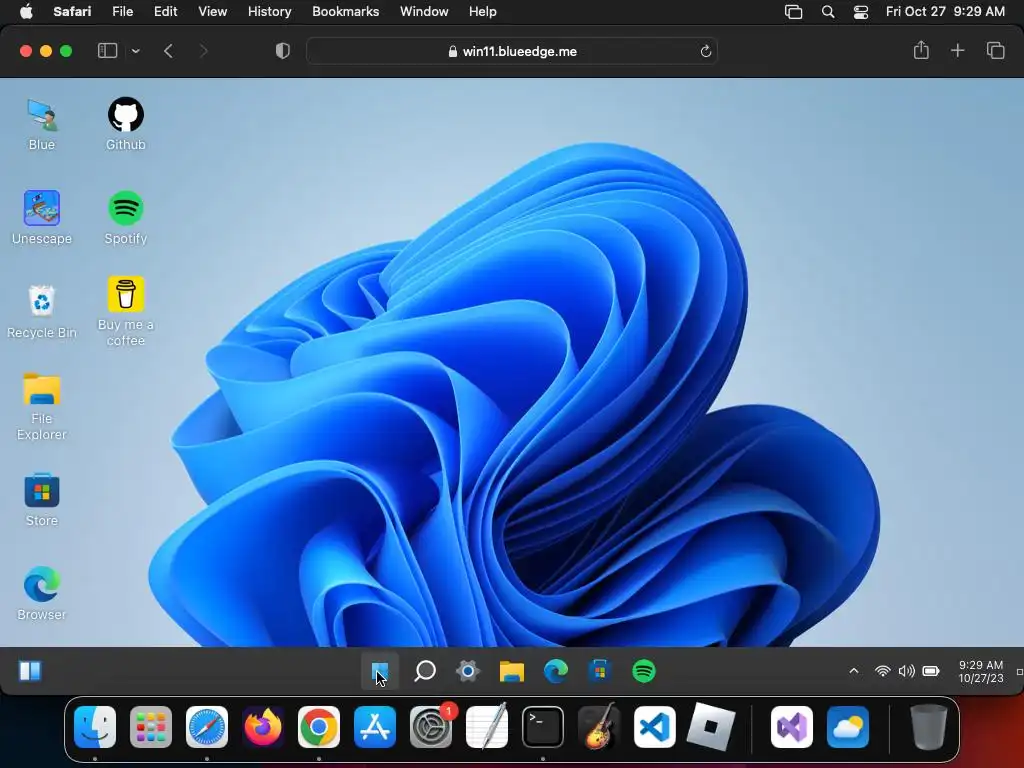
Task: Open the taskbar clock showing 9:29 AM
Action: click(981, 671)
